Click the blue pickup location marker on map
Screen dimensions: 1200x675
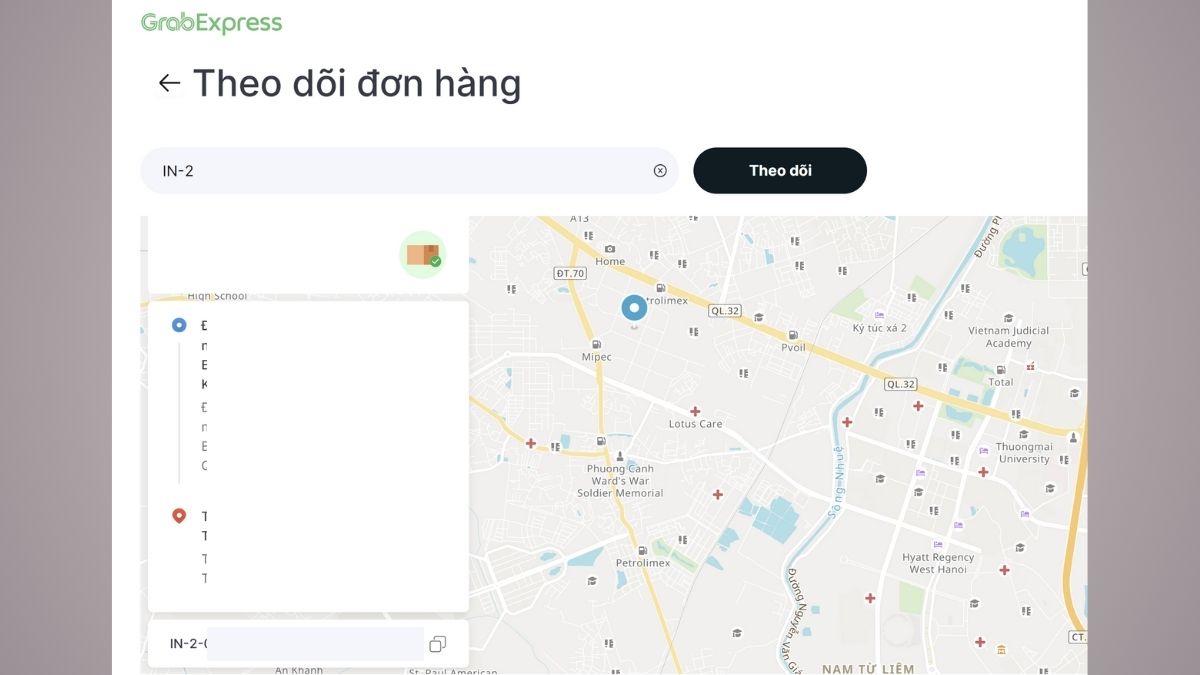[634, 309]
